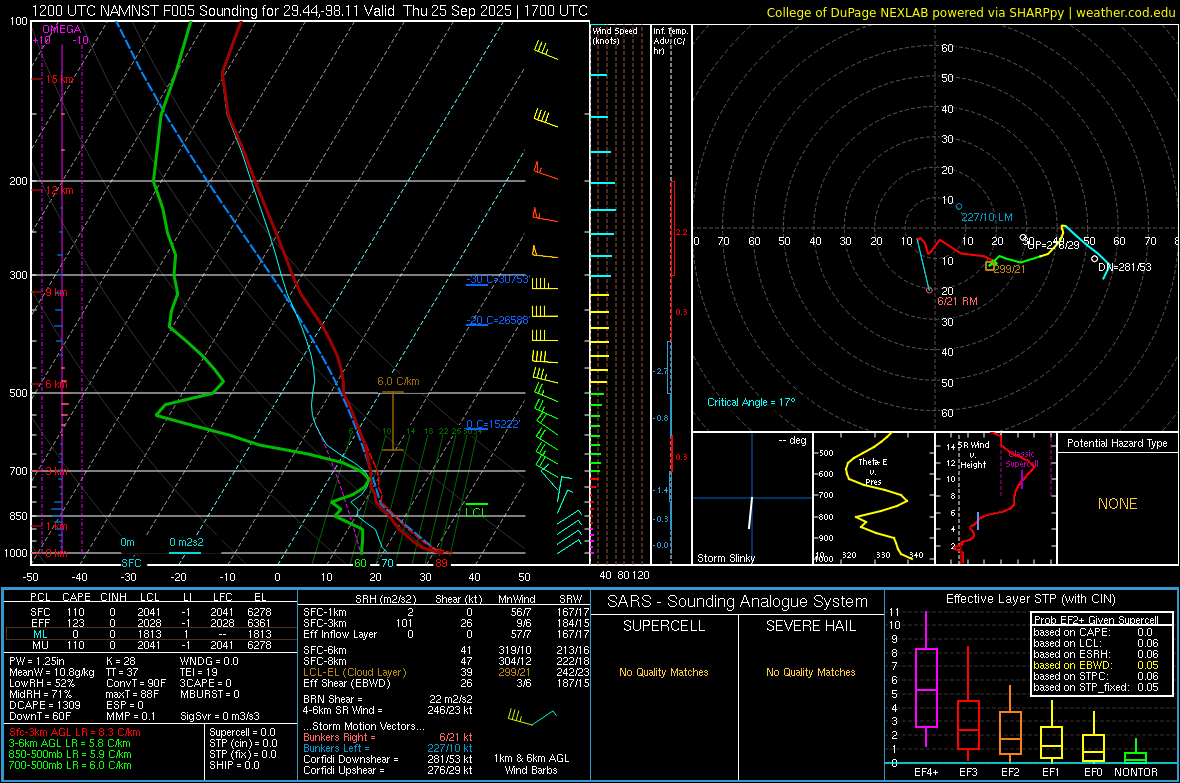The width and height of the screenshot is (1180, 783).
Task: Click the 'DCAPE = 1309' value
Action: pyautogui.click(x=44, y=705)
